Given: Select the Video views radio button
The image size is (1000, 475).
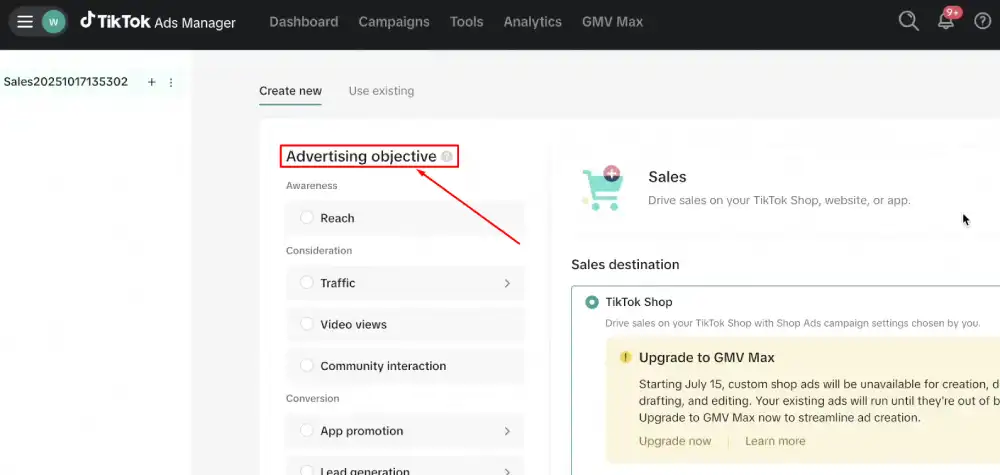Looking at the screenshot, I should point(307,325).
